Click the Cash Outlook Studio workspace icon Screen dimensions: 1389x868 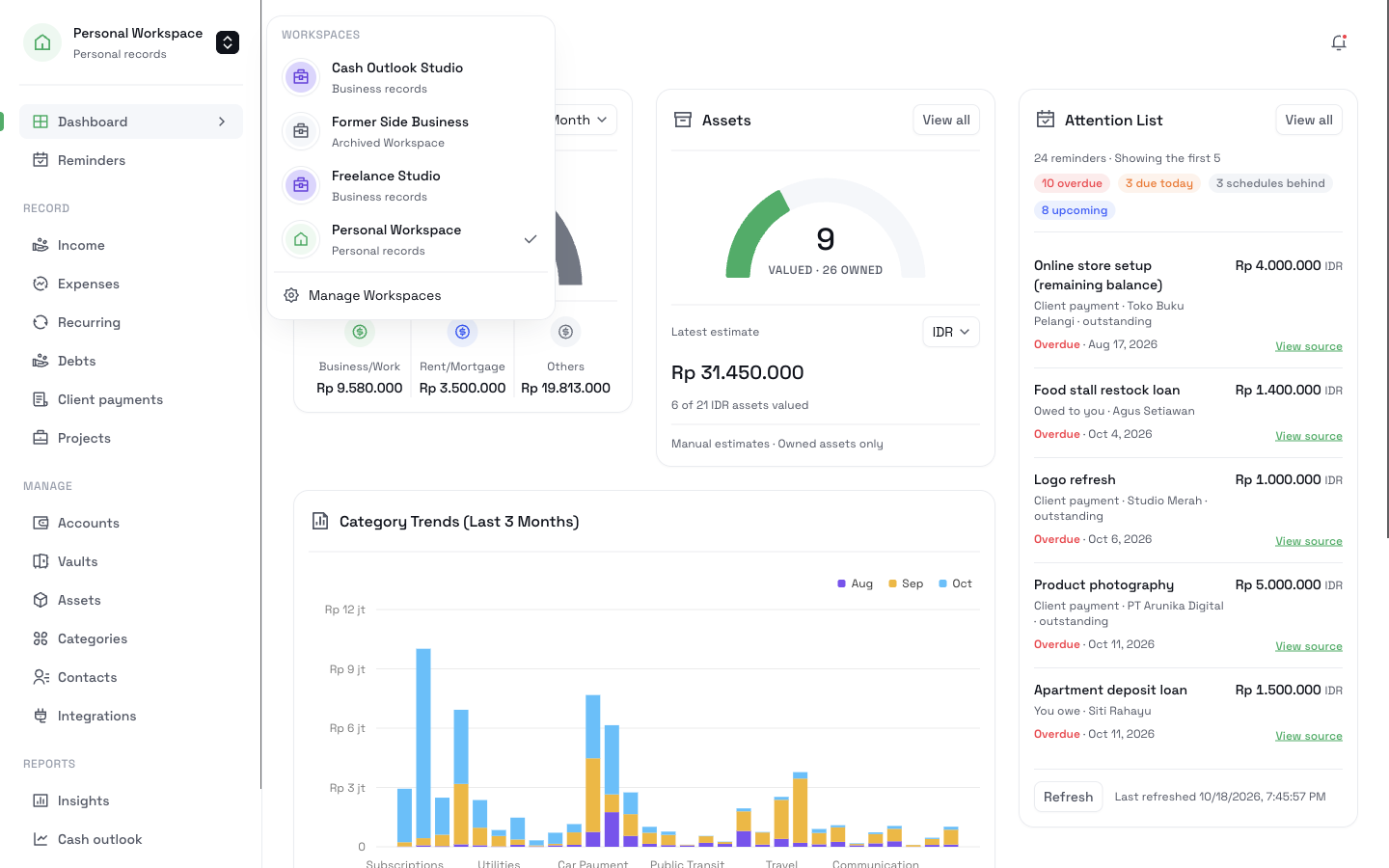pos(301,77)
